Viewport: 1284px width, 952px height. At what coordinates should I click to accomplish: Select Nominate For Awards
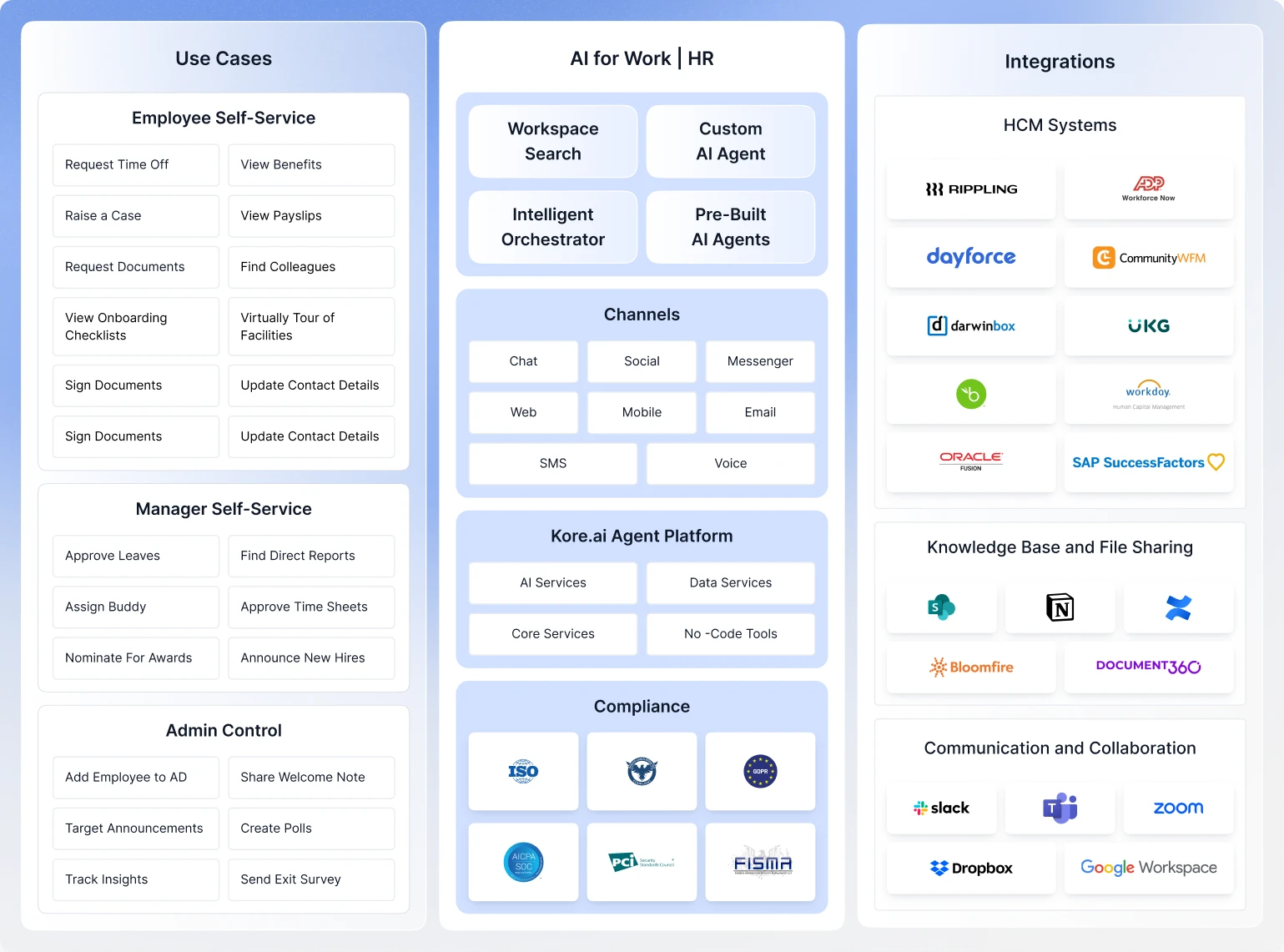[x=136, y=657]
